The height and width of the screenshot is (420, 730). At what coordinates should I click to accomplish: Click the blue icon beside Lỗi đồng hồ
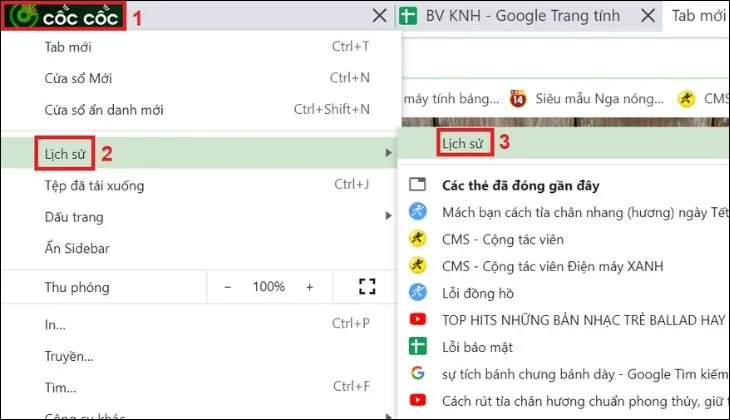[418, 293]
